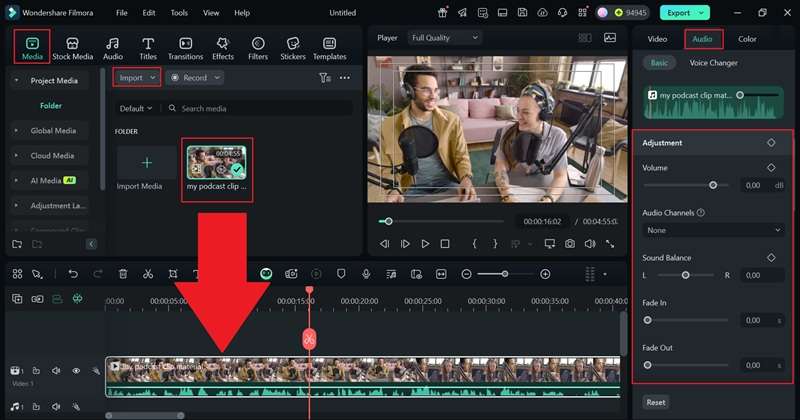800x420 pixels.
Task: Click the voiceover microphone icon
Action: click(x=366, y=274)
